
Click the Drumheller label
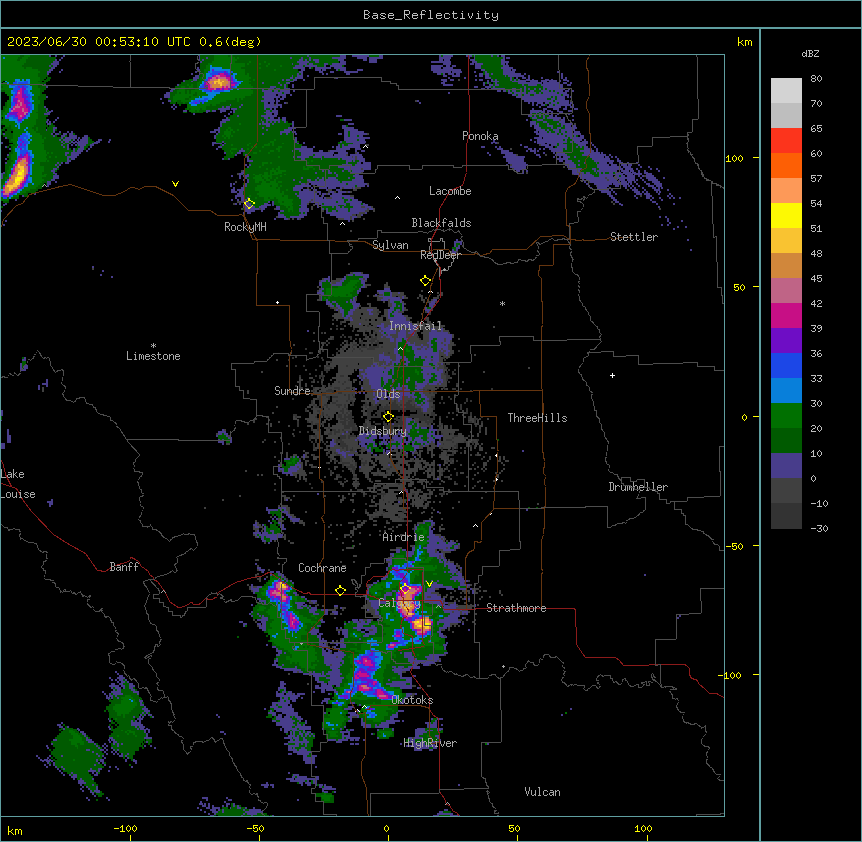tap(638, 487)
